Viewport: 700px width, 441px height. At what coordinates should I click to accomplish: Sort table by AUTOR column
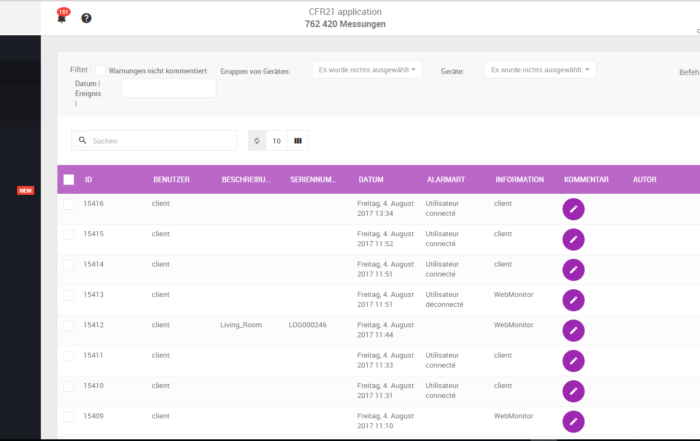coord(645,179)
